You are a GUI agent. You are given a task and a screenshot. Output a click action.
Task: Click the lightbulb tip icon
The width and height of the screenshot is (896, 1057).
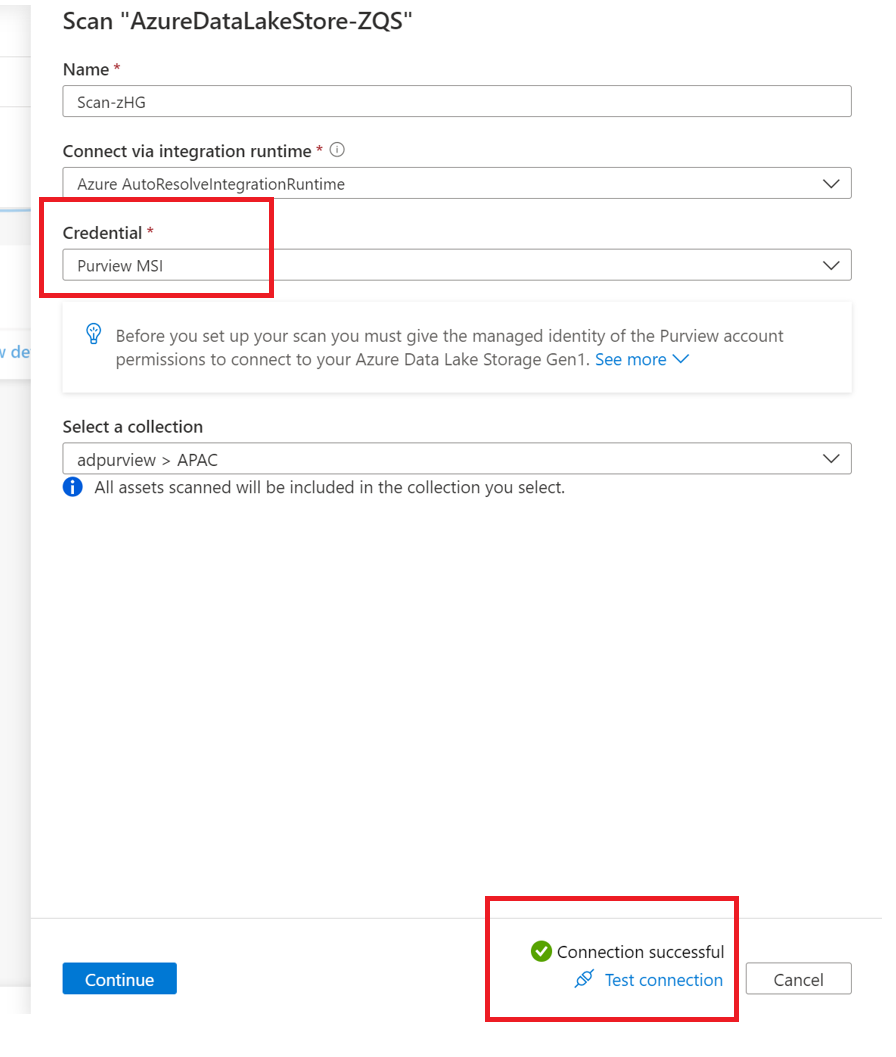94,334
